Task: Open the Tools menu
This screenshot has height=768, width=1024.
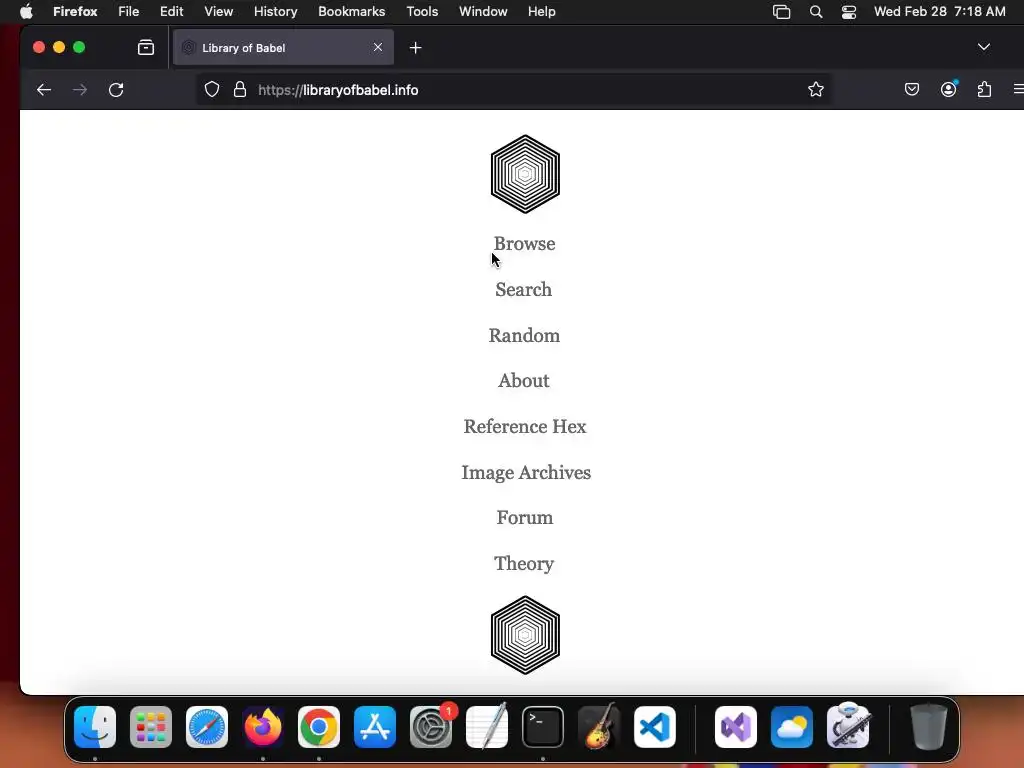Action: point(422,12)
